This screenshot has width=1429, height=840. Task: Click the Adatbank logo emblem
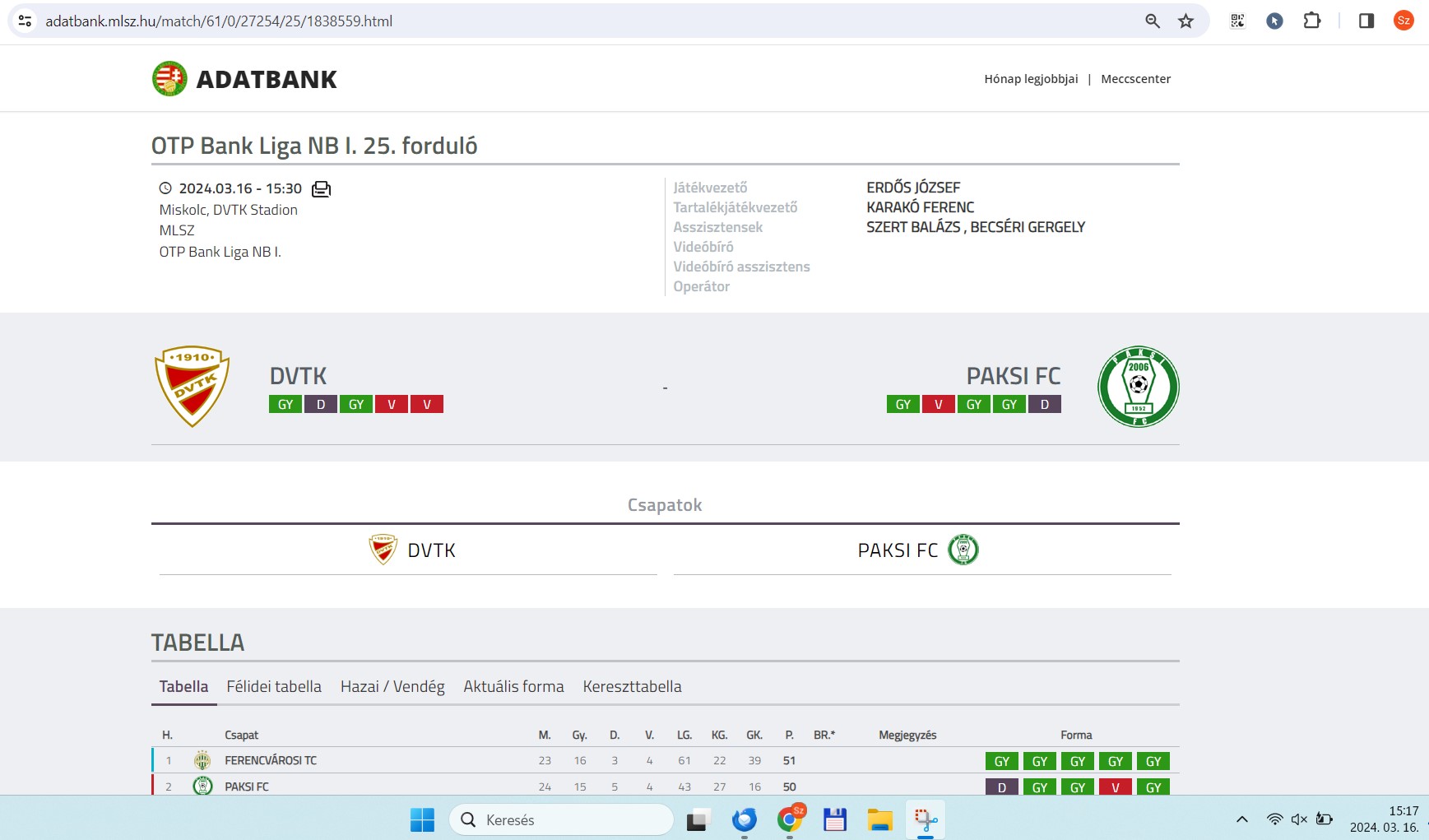[169, 79]
